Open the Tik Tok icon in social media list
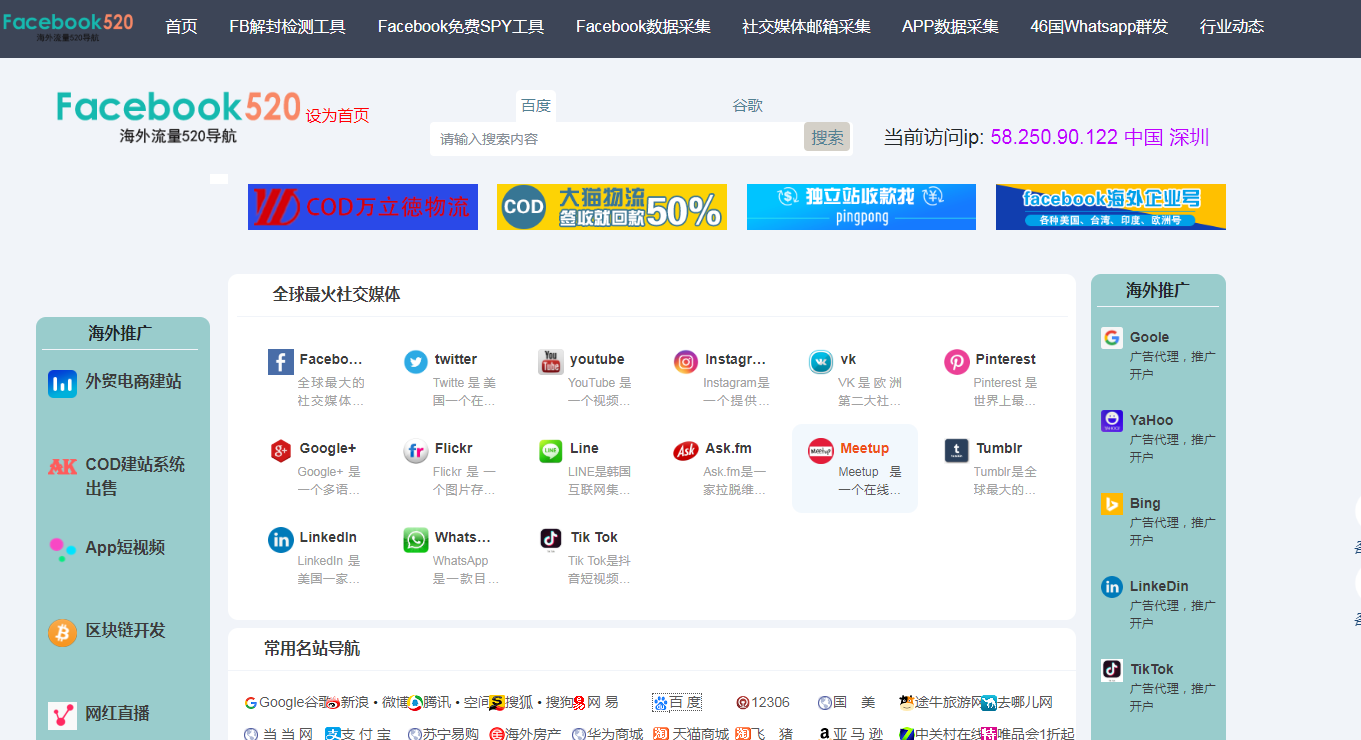Viewport: 1361px width, 740px height. [551, 540]
